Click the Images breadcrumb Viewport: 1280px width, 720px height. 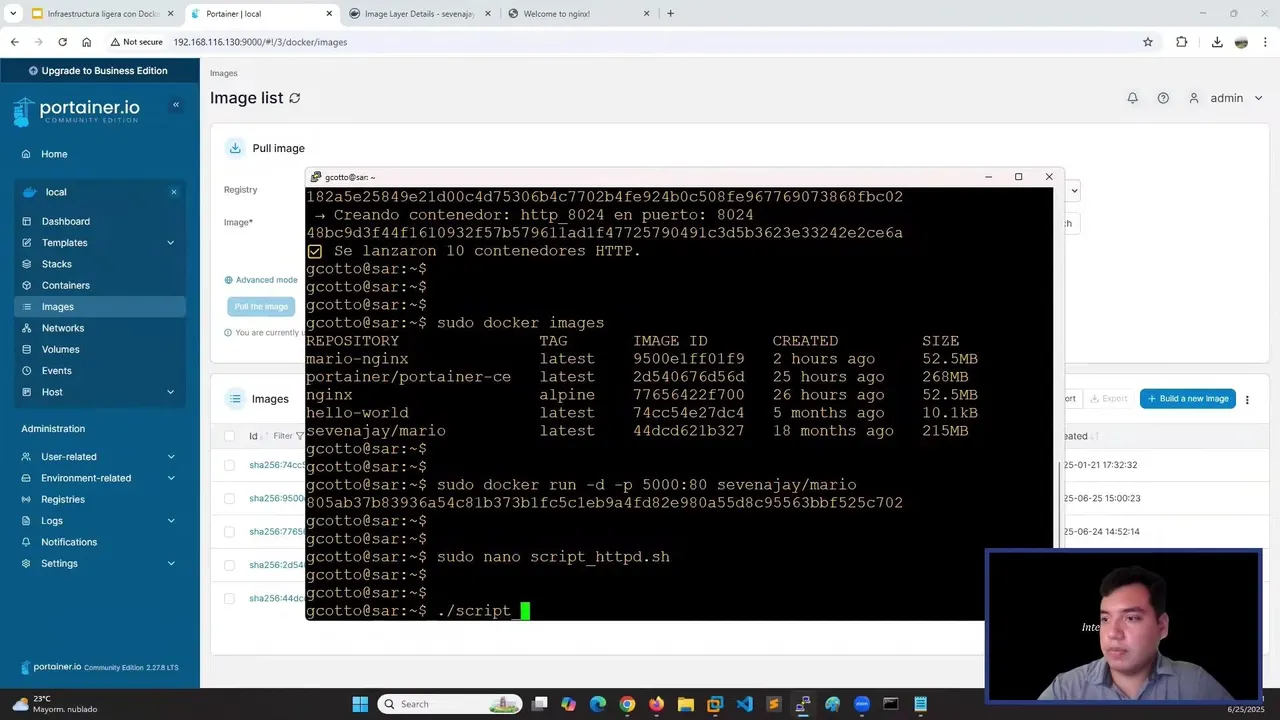point(224,73)
